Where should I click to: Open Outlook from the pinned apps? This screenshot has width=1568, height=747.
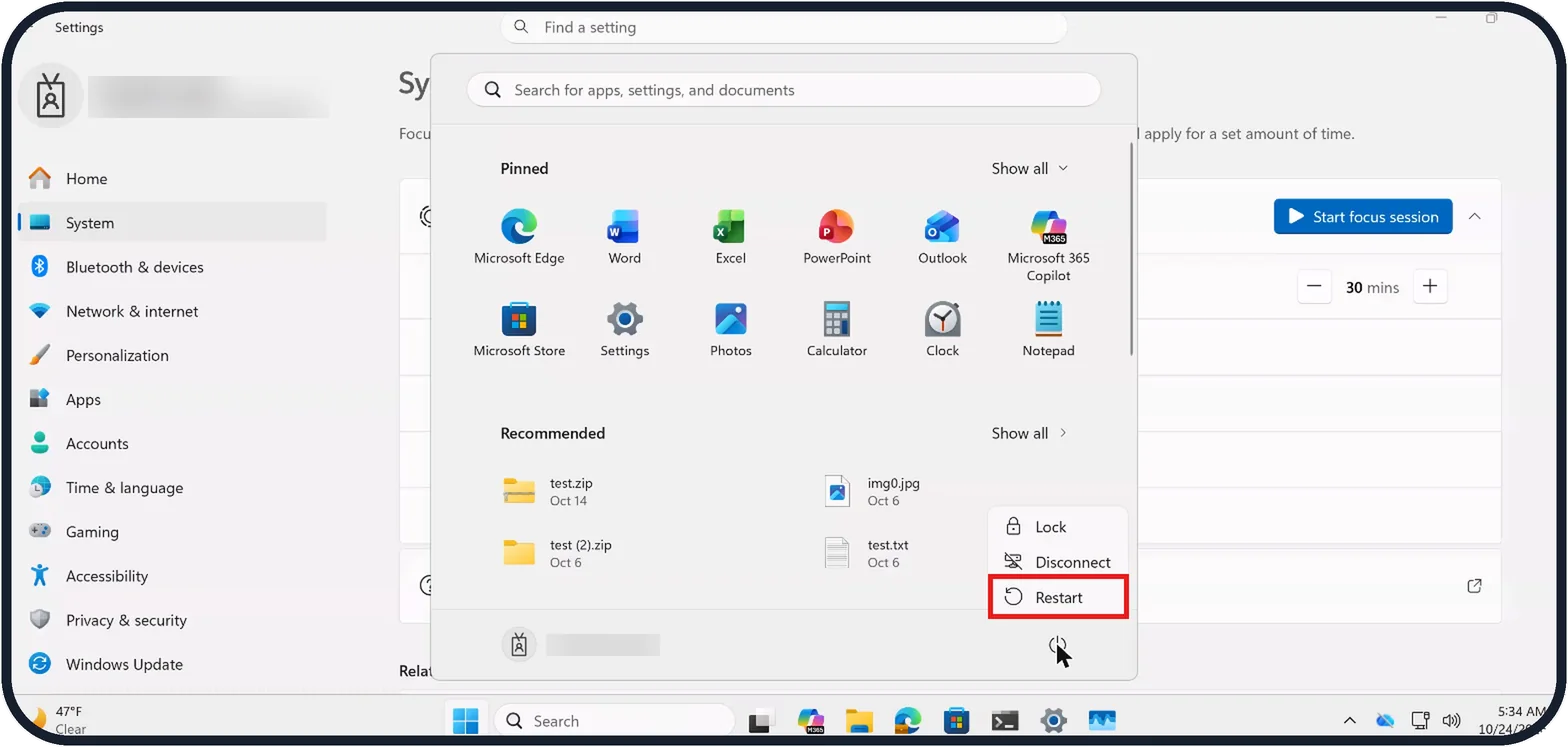click(x=942, y=237)
